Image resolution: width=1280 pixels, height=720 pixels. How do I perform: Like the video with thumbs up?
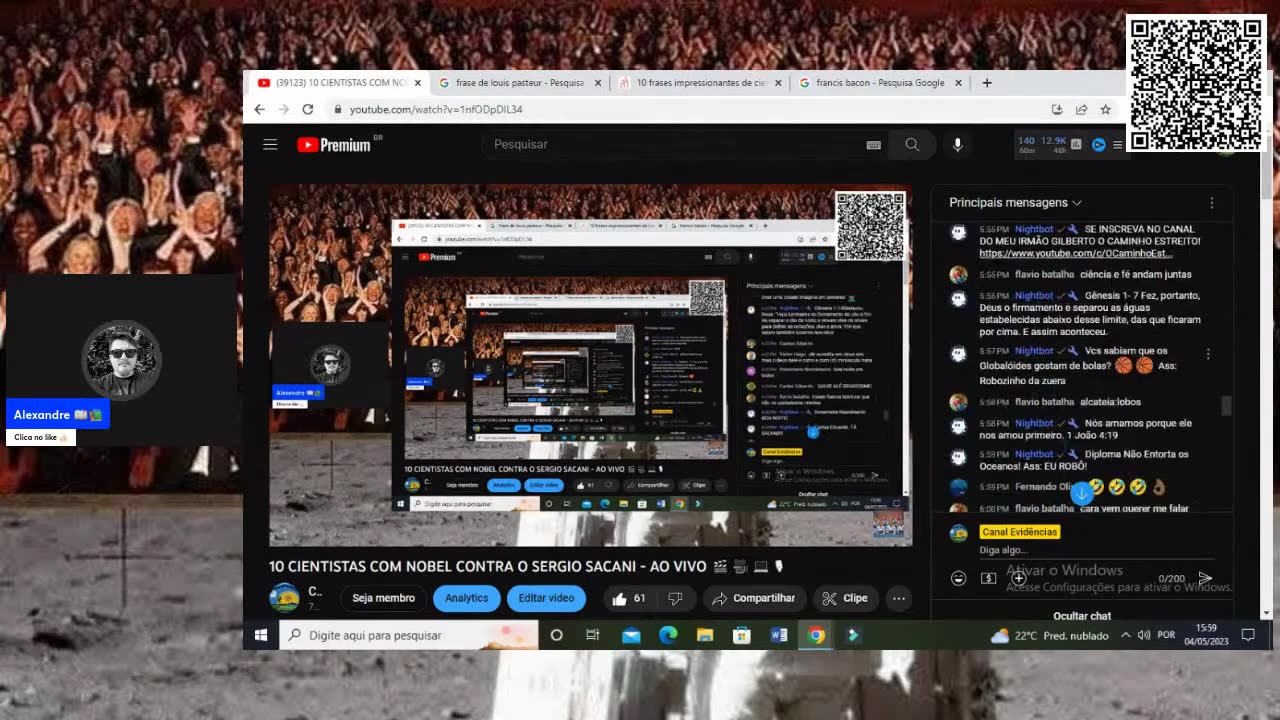(x=628, y=598)
